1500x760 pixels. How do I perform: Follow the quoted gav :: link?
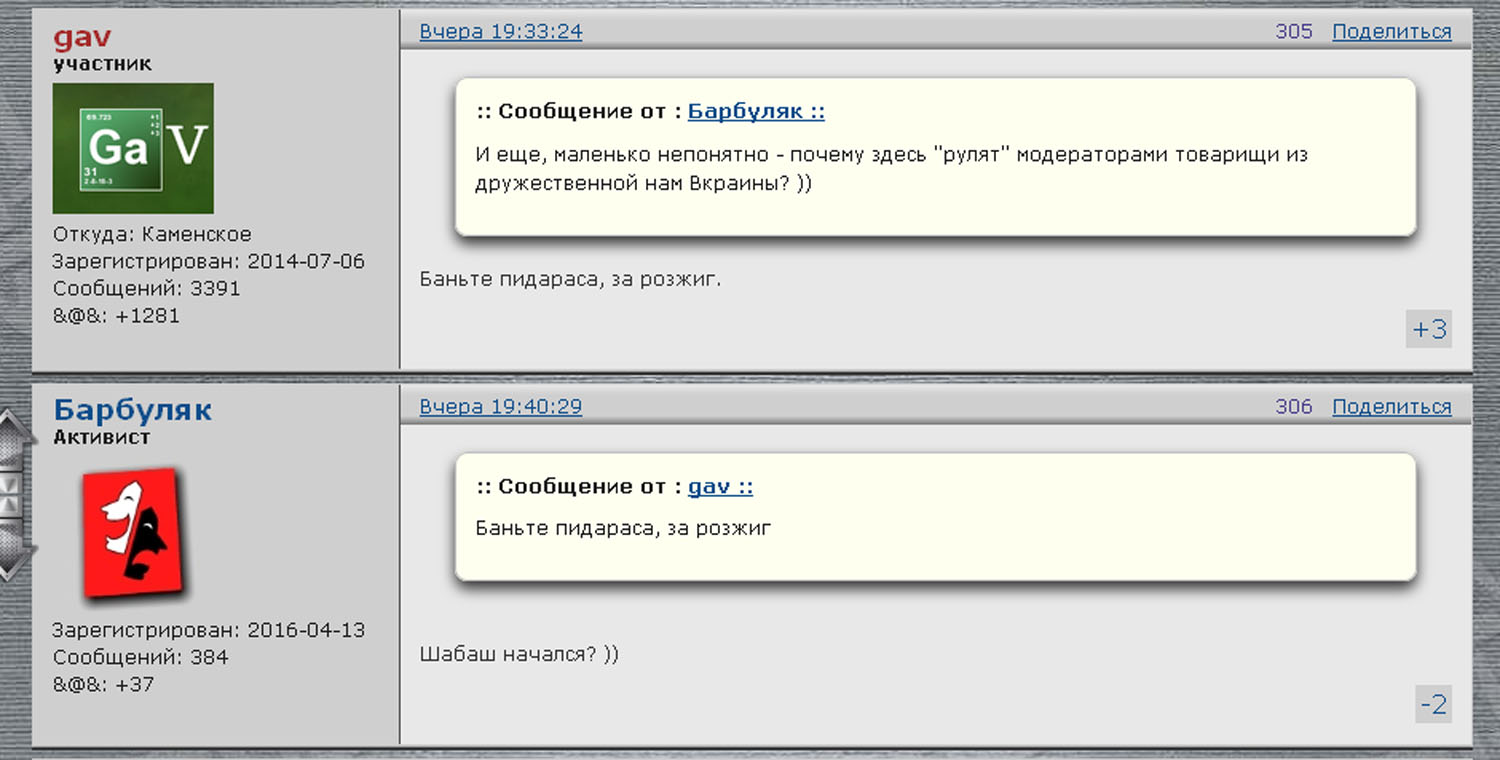coord(720,487)
